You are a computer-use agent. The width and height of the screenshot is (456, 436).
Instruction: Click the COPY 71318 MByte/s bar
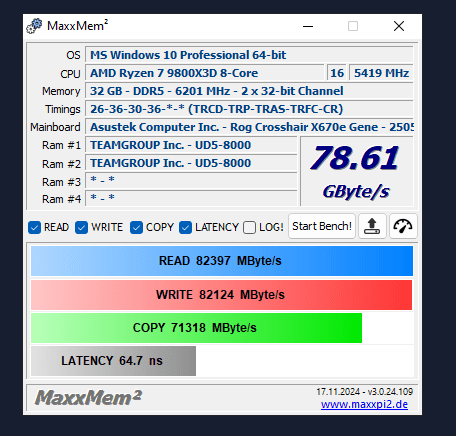click(x=196, y=328)
